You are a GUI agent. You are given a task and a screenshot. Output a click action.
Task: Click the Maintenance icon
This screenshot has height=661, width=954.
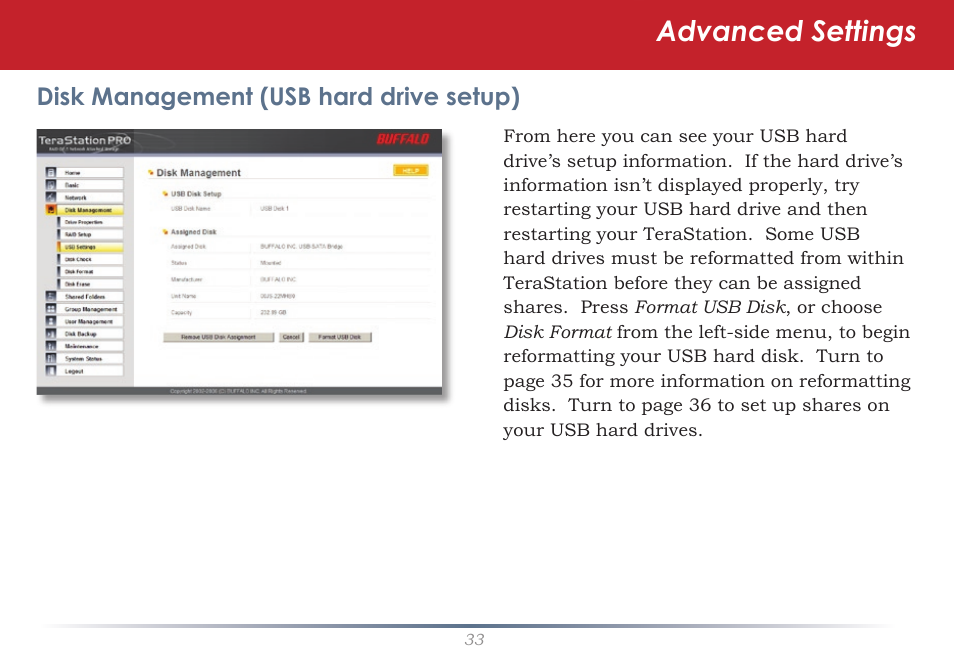point(51,346)
